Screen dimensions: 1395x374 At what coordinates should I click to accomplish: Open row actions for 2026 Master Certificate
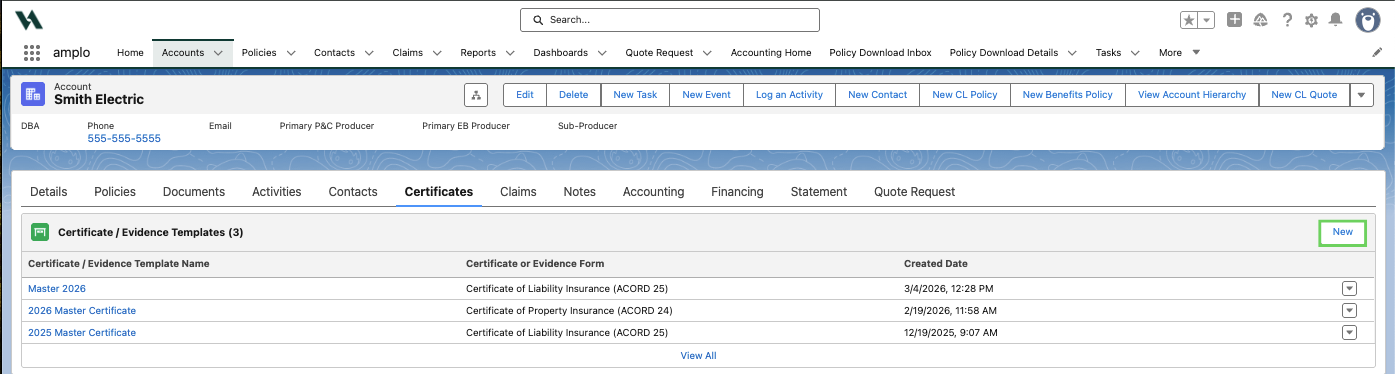[1349, 311]
